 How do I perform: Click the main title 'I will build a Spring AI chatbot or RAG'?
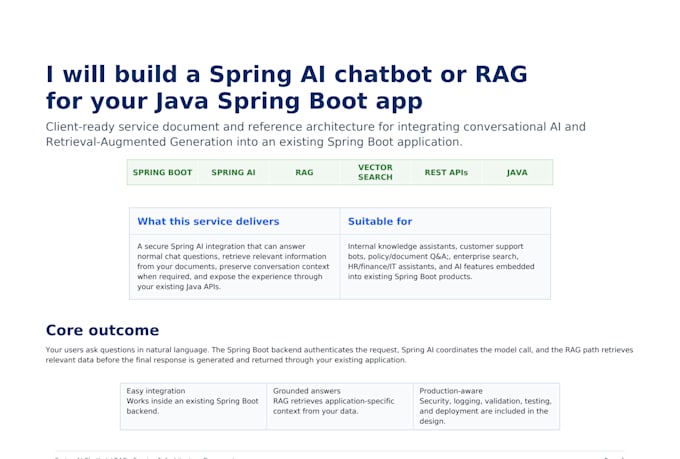(287, 74)
